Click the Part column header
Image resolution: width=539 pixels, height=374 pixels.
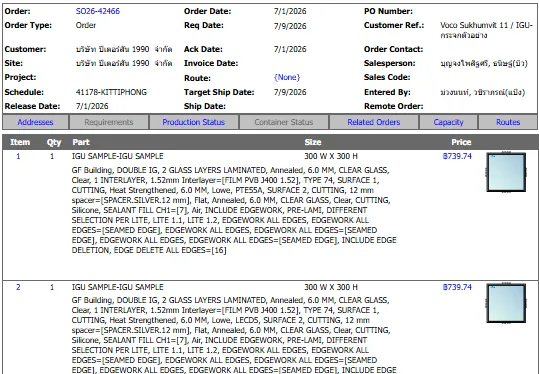pos(81,142)
